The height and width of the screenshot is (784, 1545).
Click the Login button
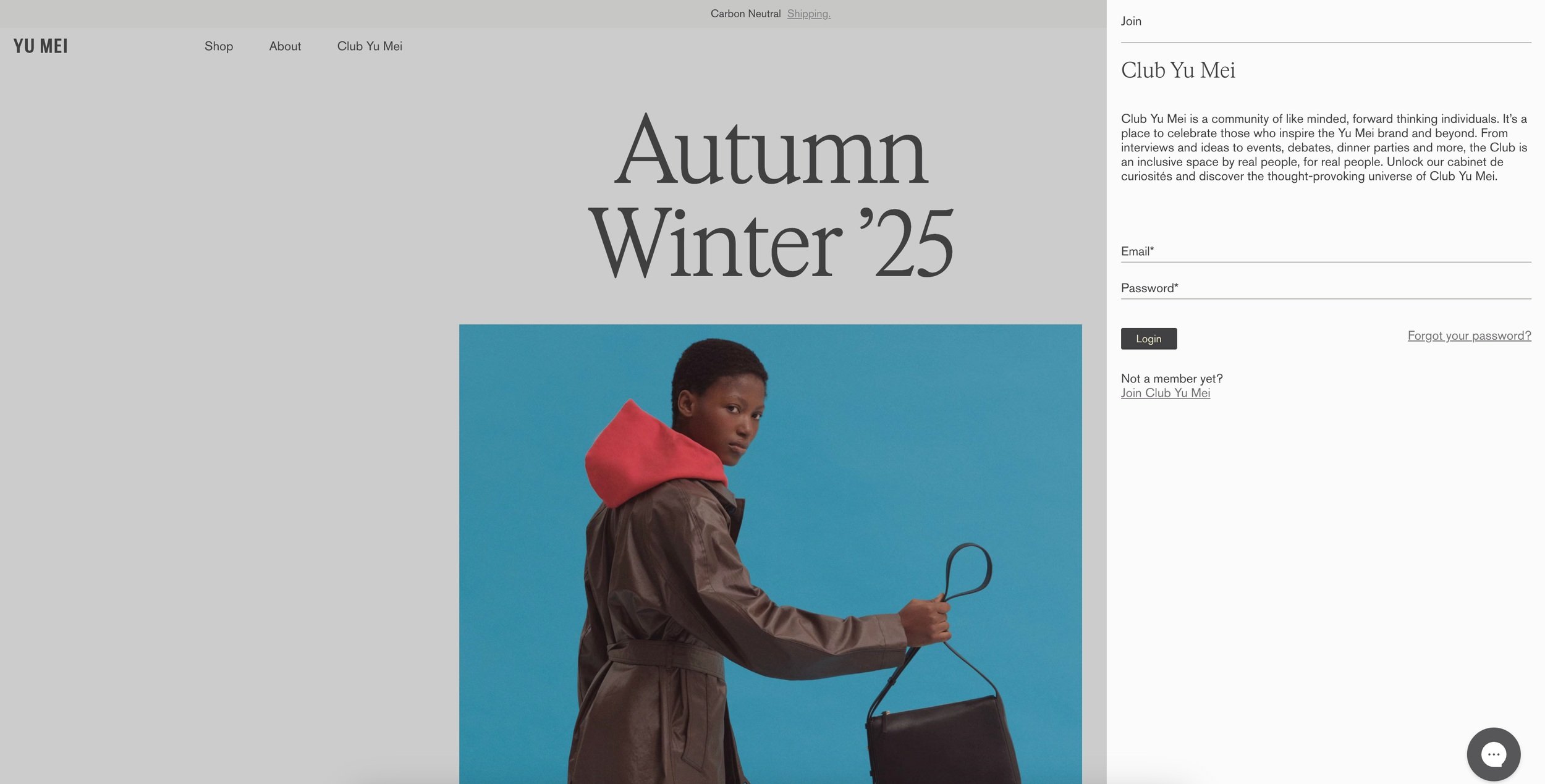(x=1148, y=339)
